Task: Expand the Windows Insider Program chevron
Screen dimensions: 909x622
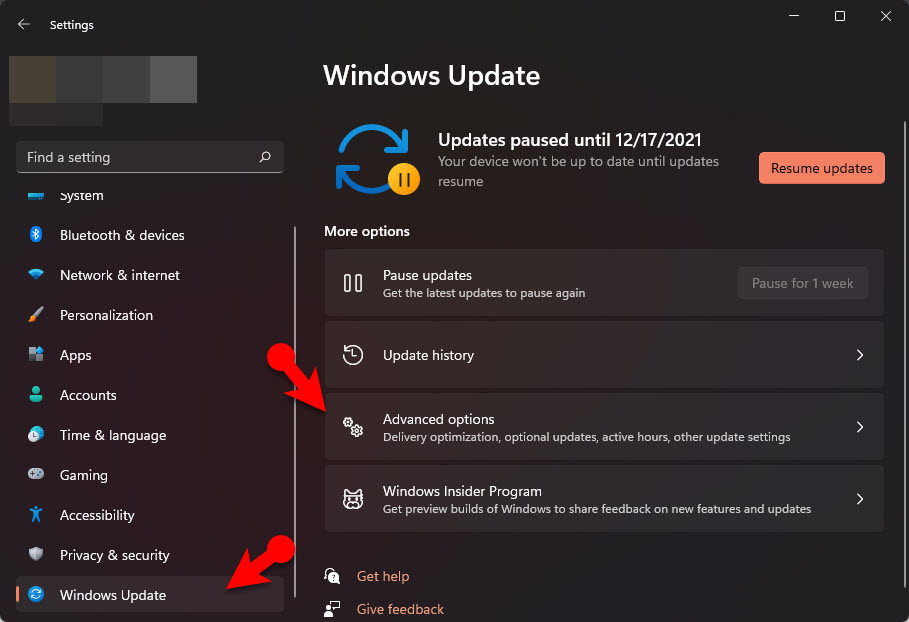Action: pyautogui.click(x=859, y=499)
